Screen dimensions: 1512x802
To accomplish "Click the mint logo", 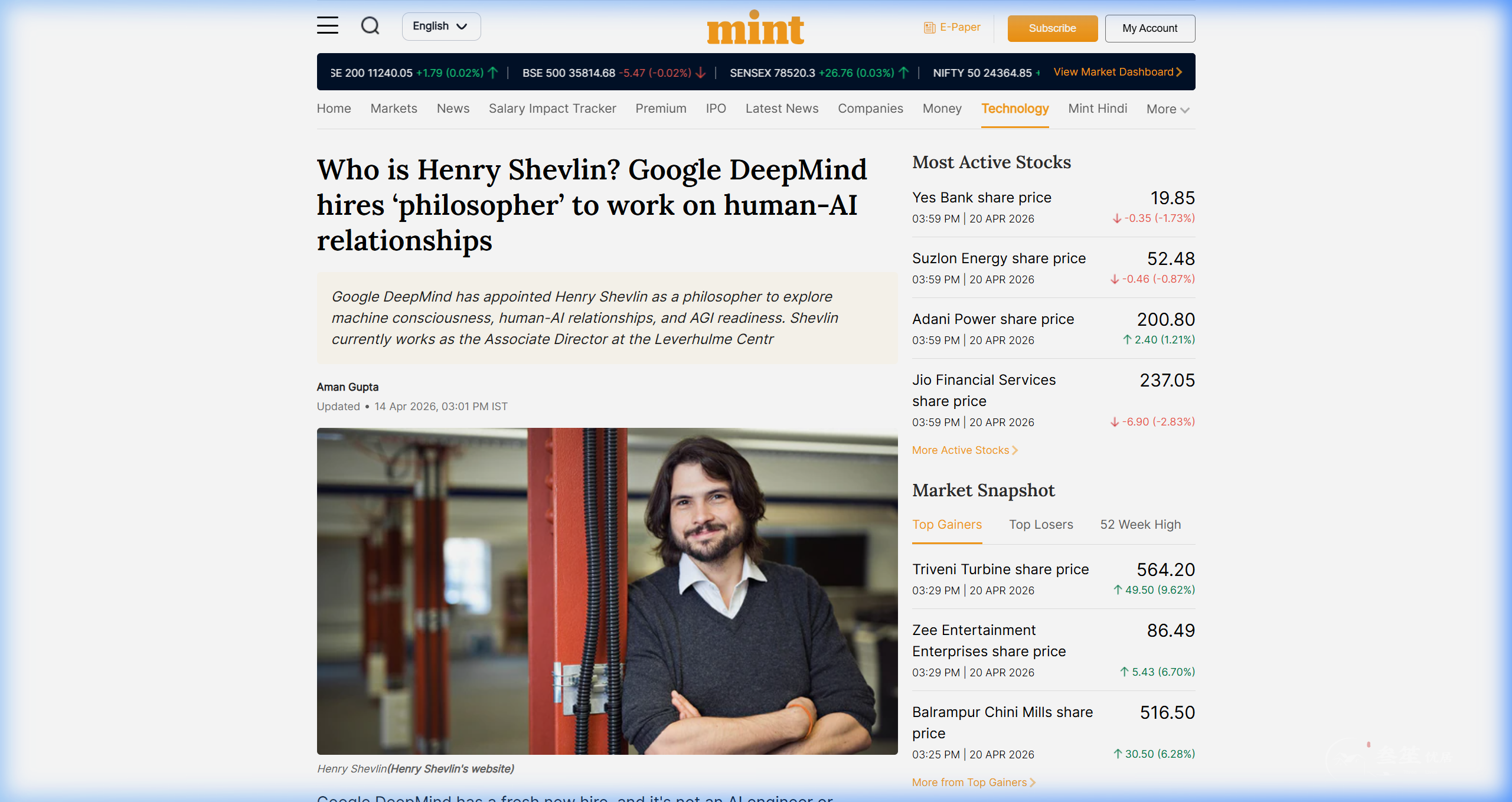I will click(755, 28).
